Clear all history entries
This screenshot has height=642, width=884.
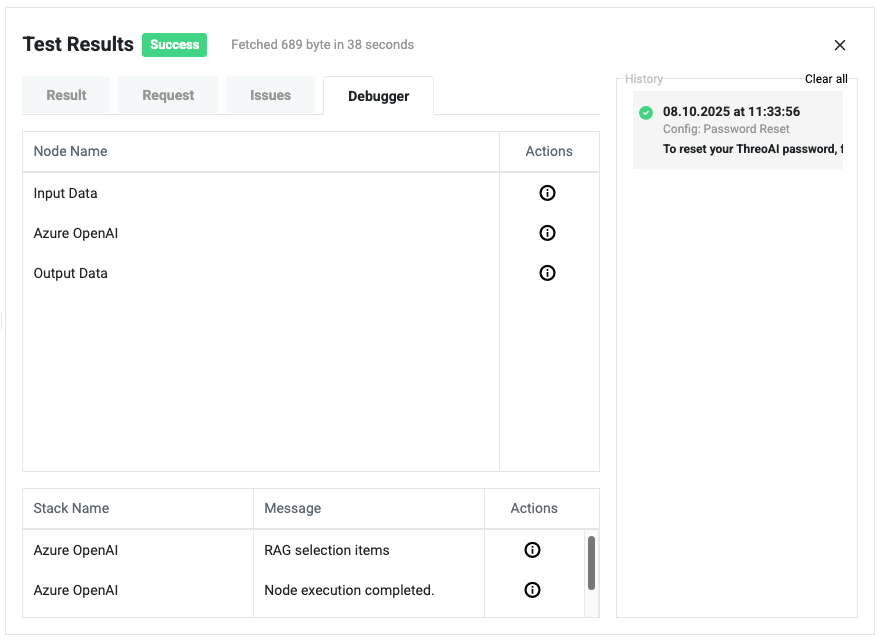pos(826,78)
